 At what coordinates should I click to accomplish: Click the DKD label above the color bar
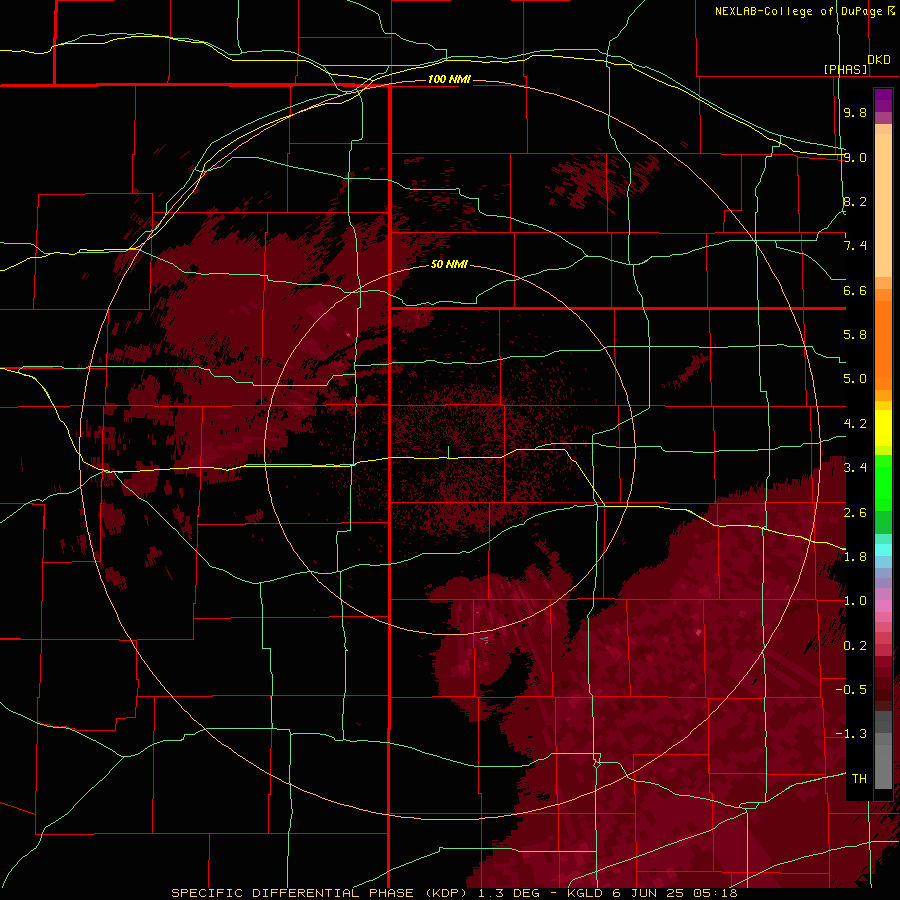(x=879, y=60)
